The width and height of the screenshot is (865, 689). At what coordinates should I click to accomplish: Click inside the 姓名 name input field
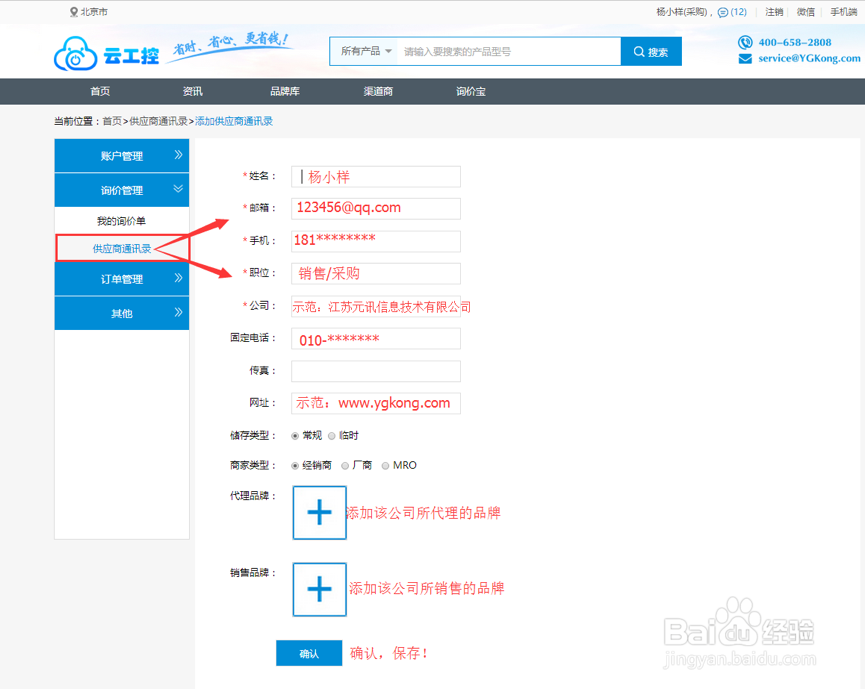pyautogui.click(x=375, y=175)
